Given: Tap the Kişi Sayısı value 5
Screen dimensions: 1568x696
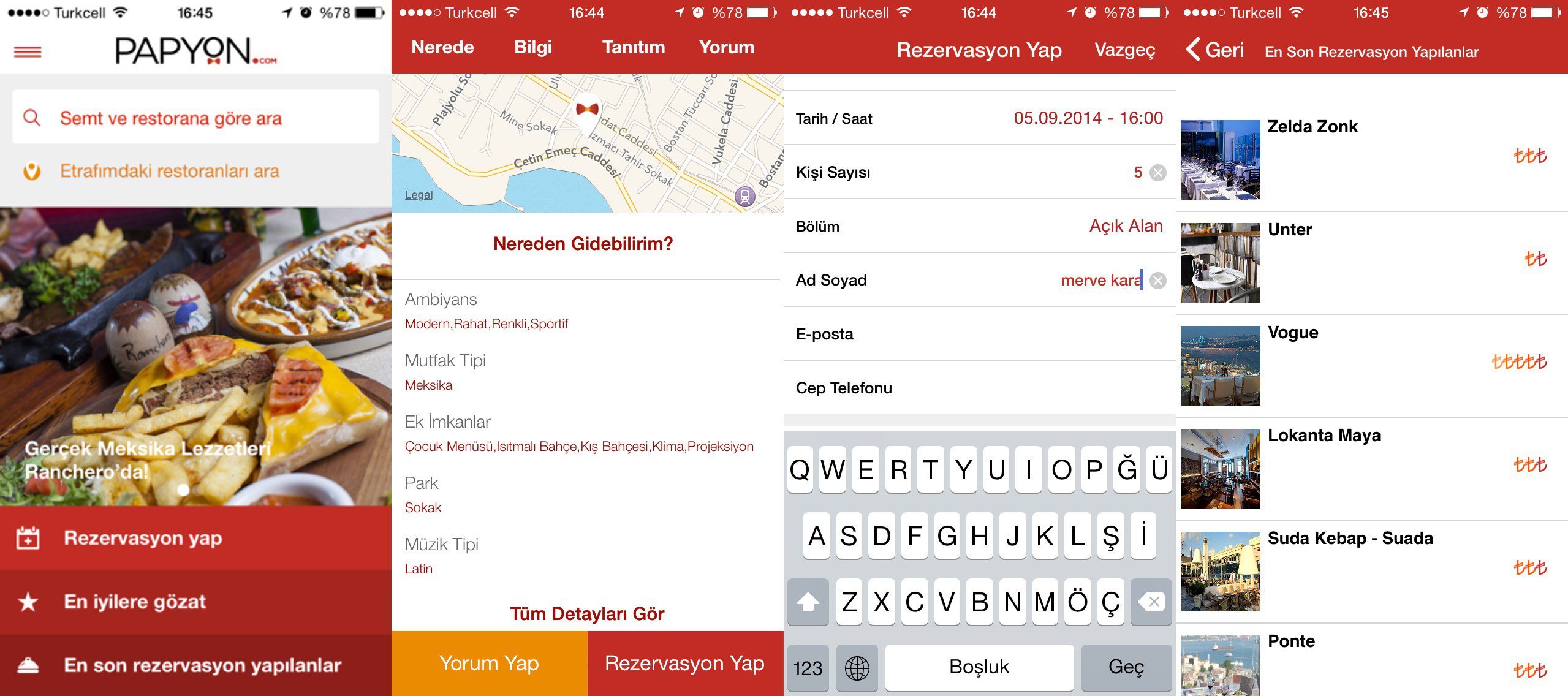Looking at the screenshot, I should pyautogui.click(x=1138, y=172).
